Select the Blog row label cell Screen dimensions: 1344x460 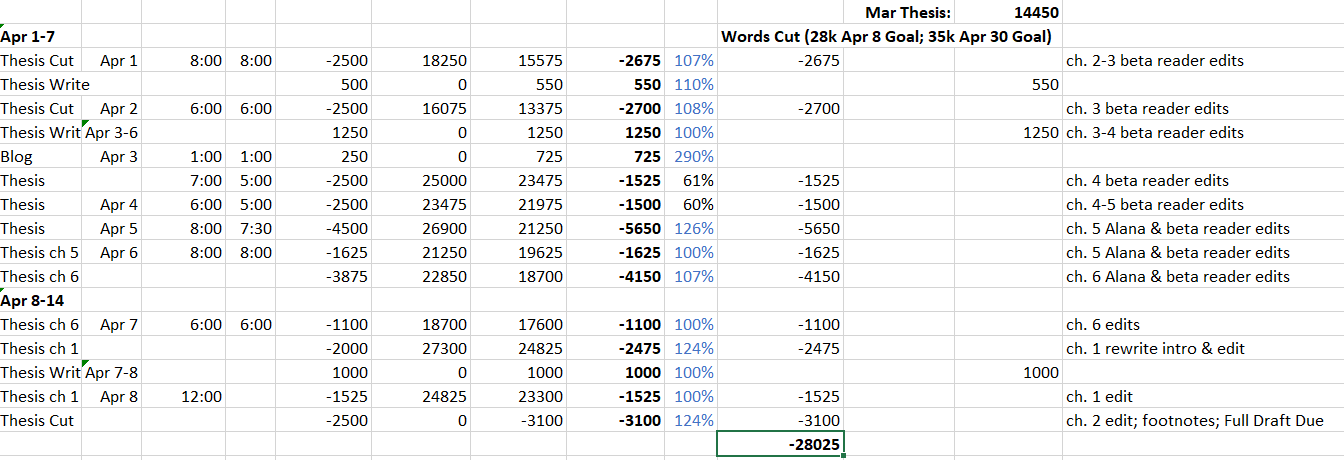40,157
